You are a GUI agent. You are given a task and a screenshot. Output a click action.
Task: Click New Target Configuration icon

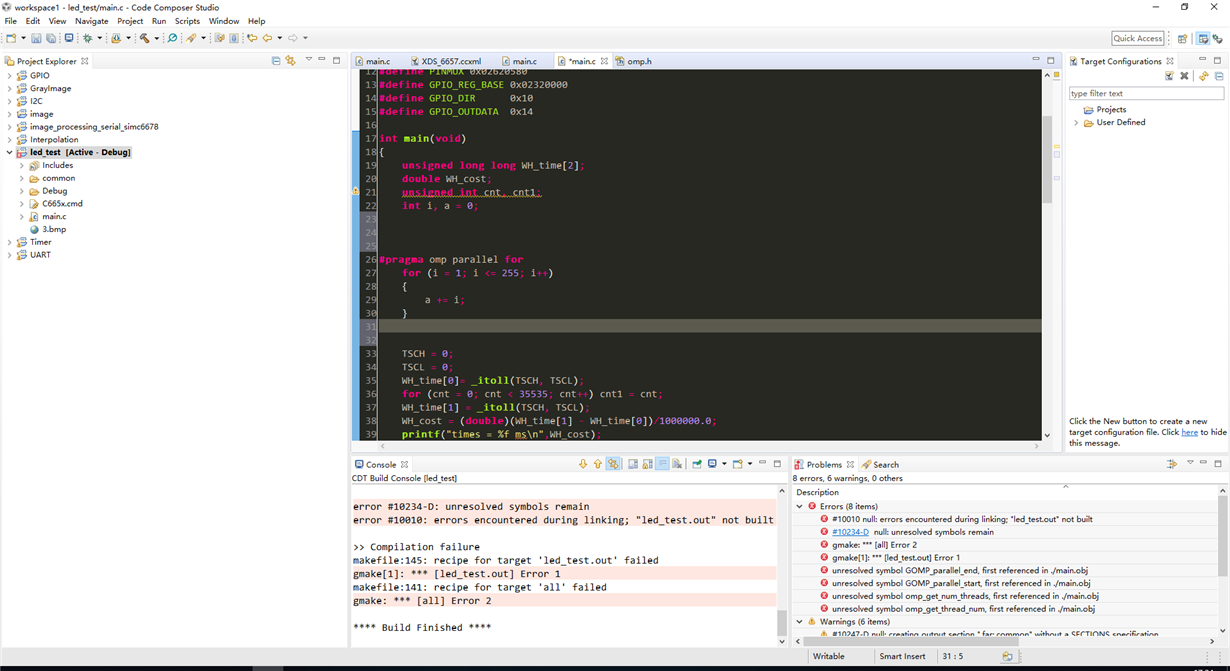coord(1168,76)
